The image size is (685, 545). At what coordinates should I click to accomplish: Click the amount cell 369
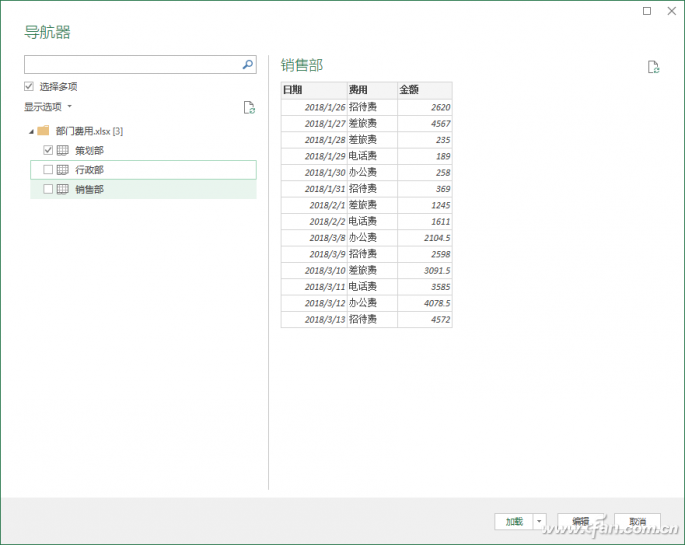tap(425, 189)
